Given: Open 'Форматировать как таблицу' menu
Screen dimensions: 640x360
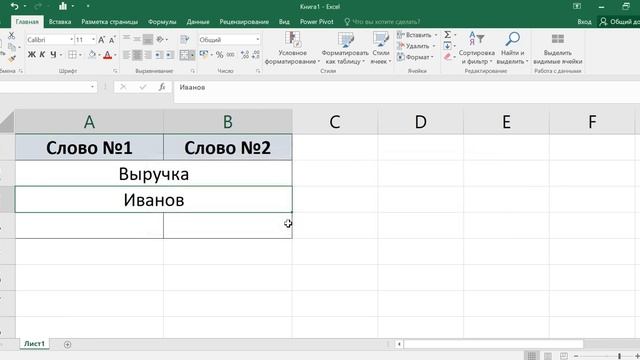Looking at the screenshot, I should tap(345, 48).
